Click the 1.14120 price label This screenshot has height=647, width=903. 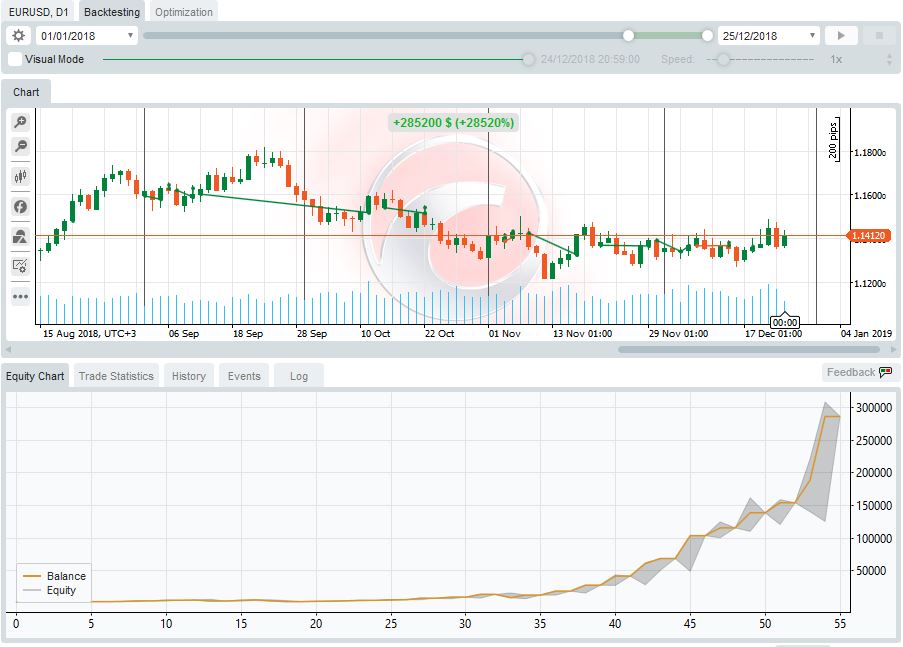click(x=868, y=236)
